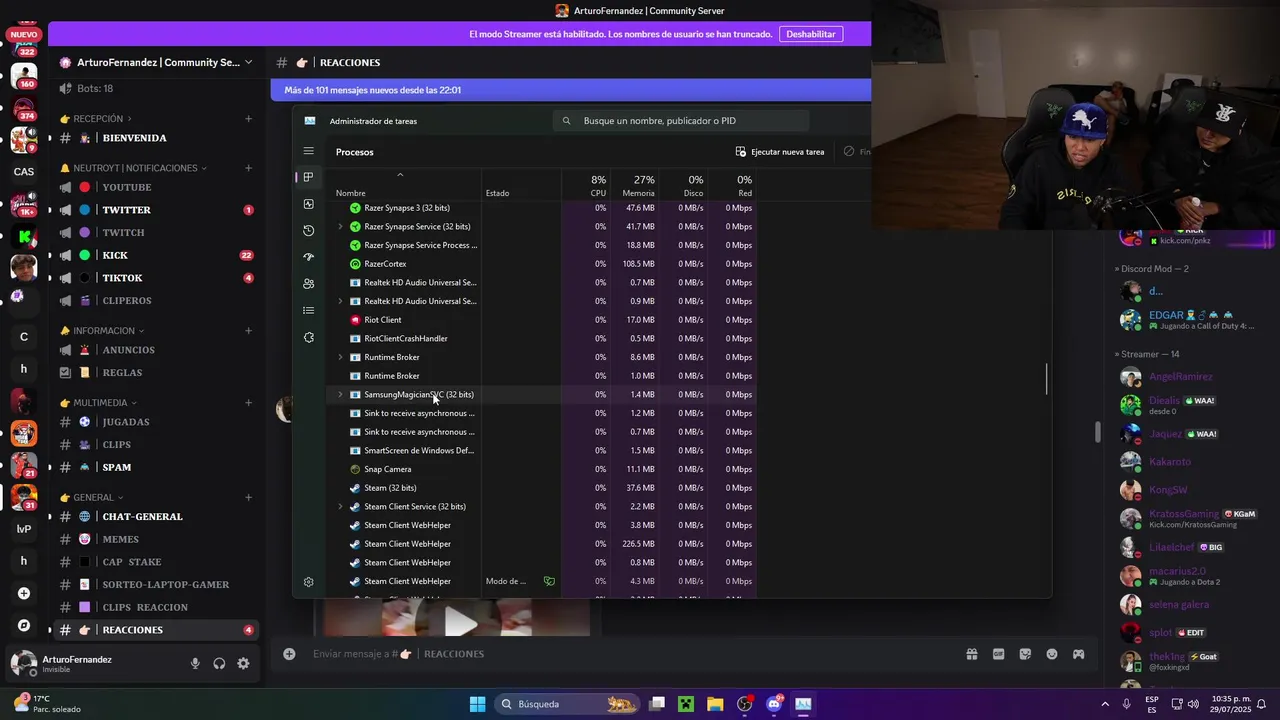
Task: Expand the SamsungMagicianSVC (32 bits) process
Action: pos(340,395)
